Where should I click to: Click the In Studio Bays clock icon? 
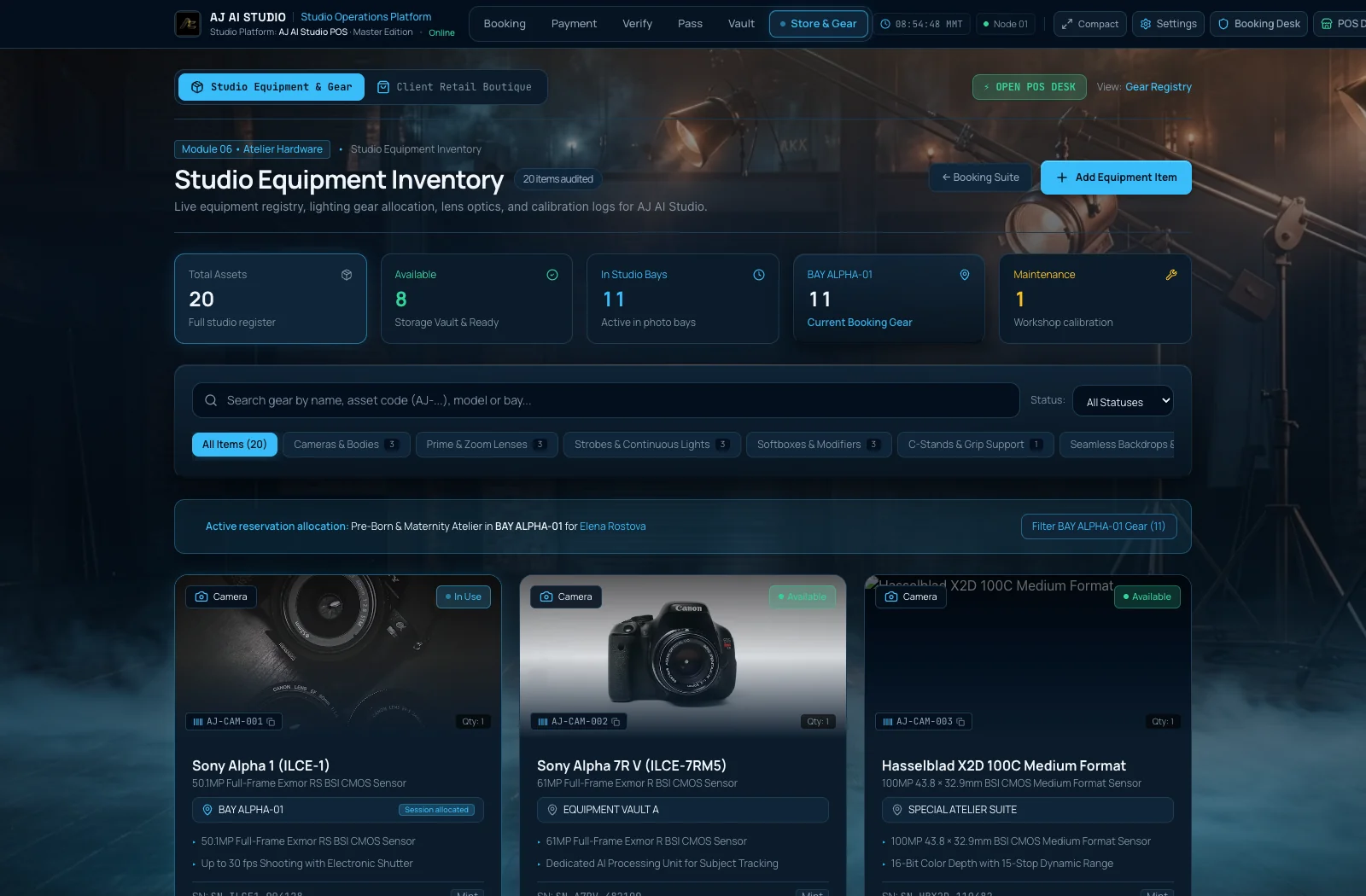(759, 275)
